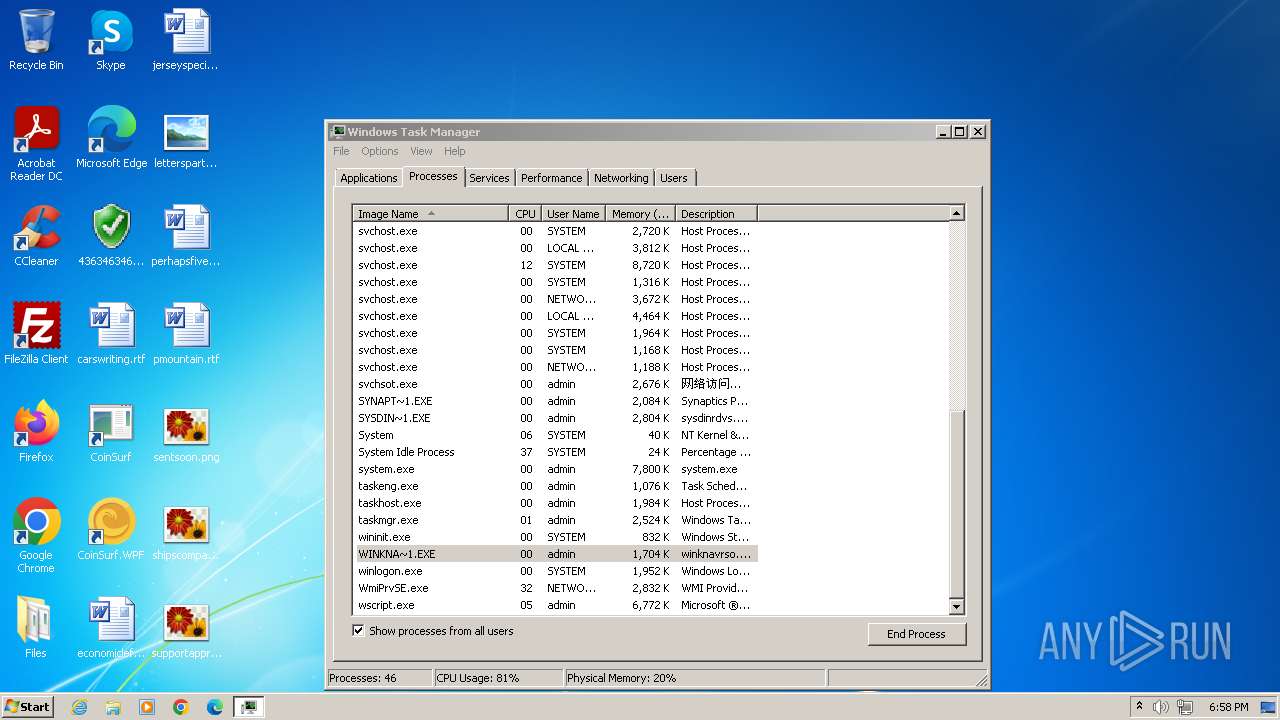Viewport: 1280px width, 720px height.
Task: Open the View menu
Action: tap(421, 151)
